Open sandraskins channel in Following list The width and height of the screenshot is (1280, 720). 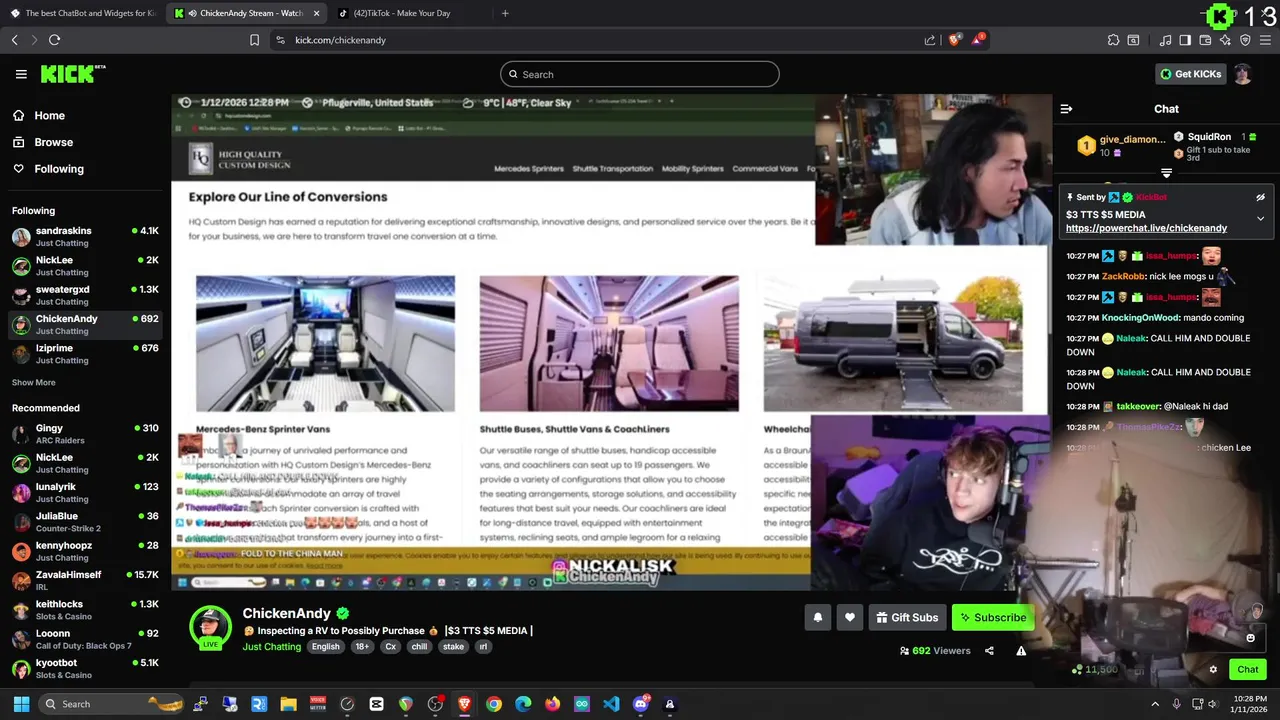tap(85, 237)
